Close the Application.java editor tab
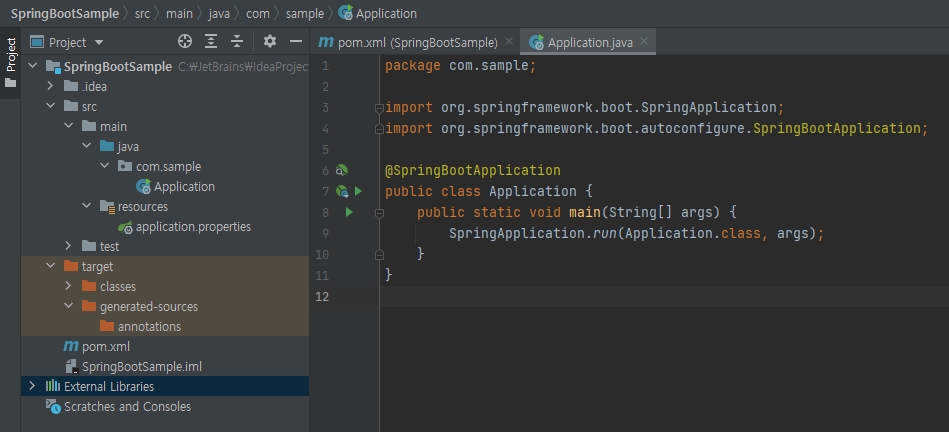Screen dimensions: 949x432 coord(644,41)
